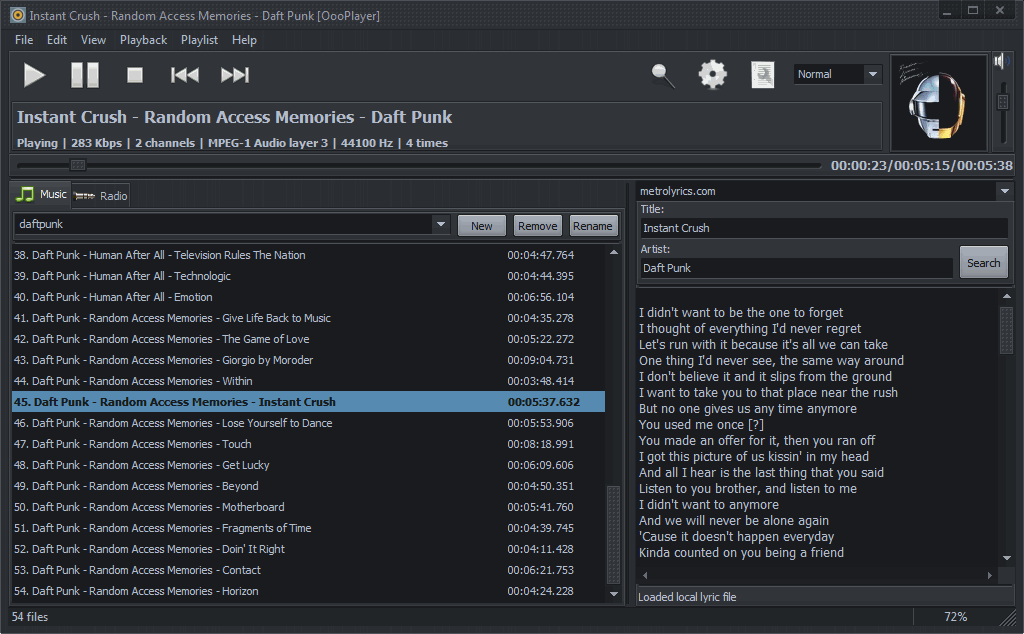Click the track seek slider
Viewport: 1024px width, 634px height.
click(420, 165)
